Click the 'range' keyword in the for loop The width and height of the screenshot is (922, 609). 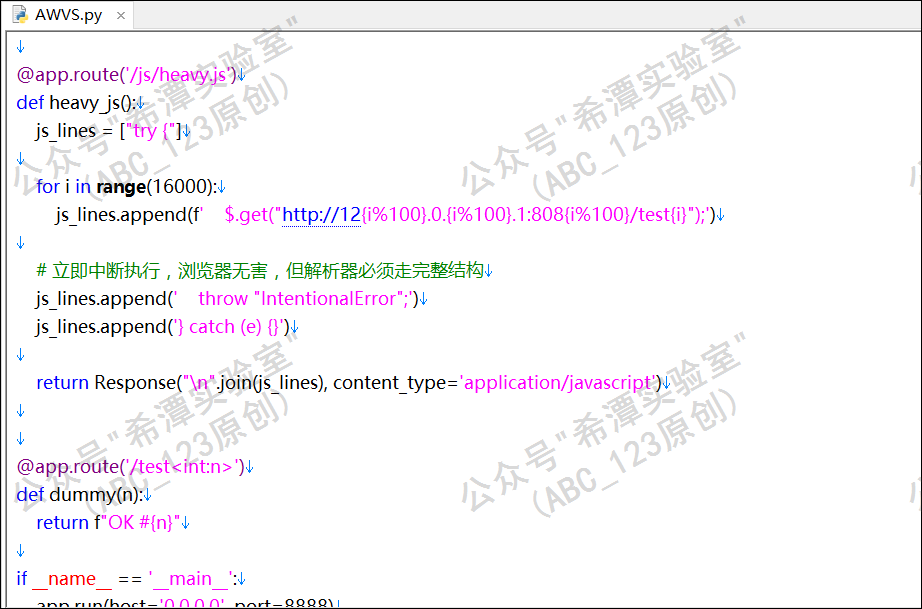point(121,187)
